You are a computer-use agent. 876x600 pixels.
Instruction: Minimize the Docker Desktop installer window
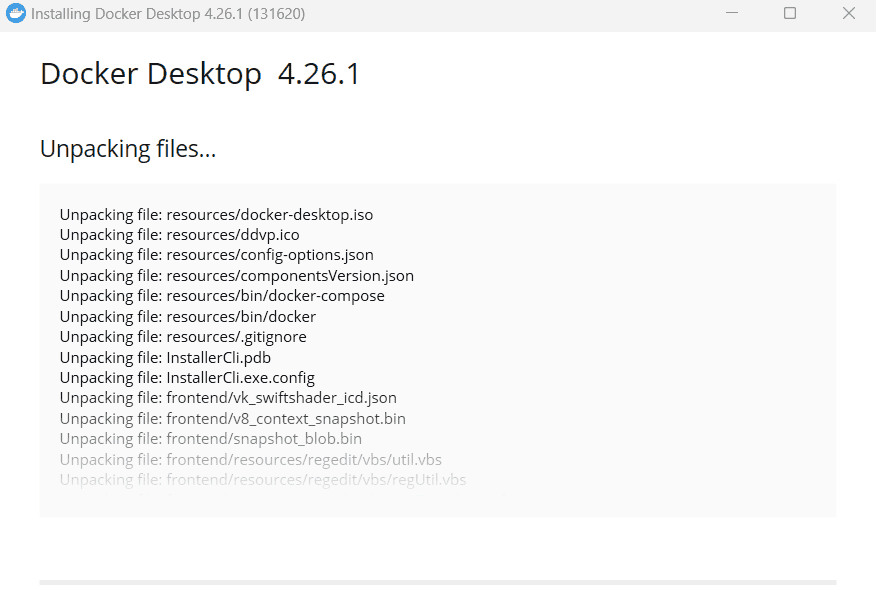coord(732,13)
